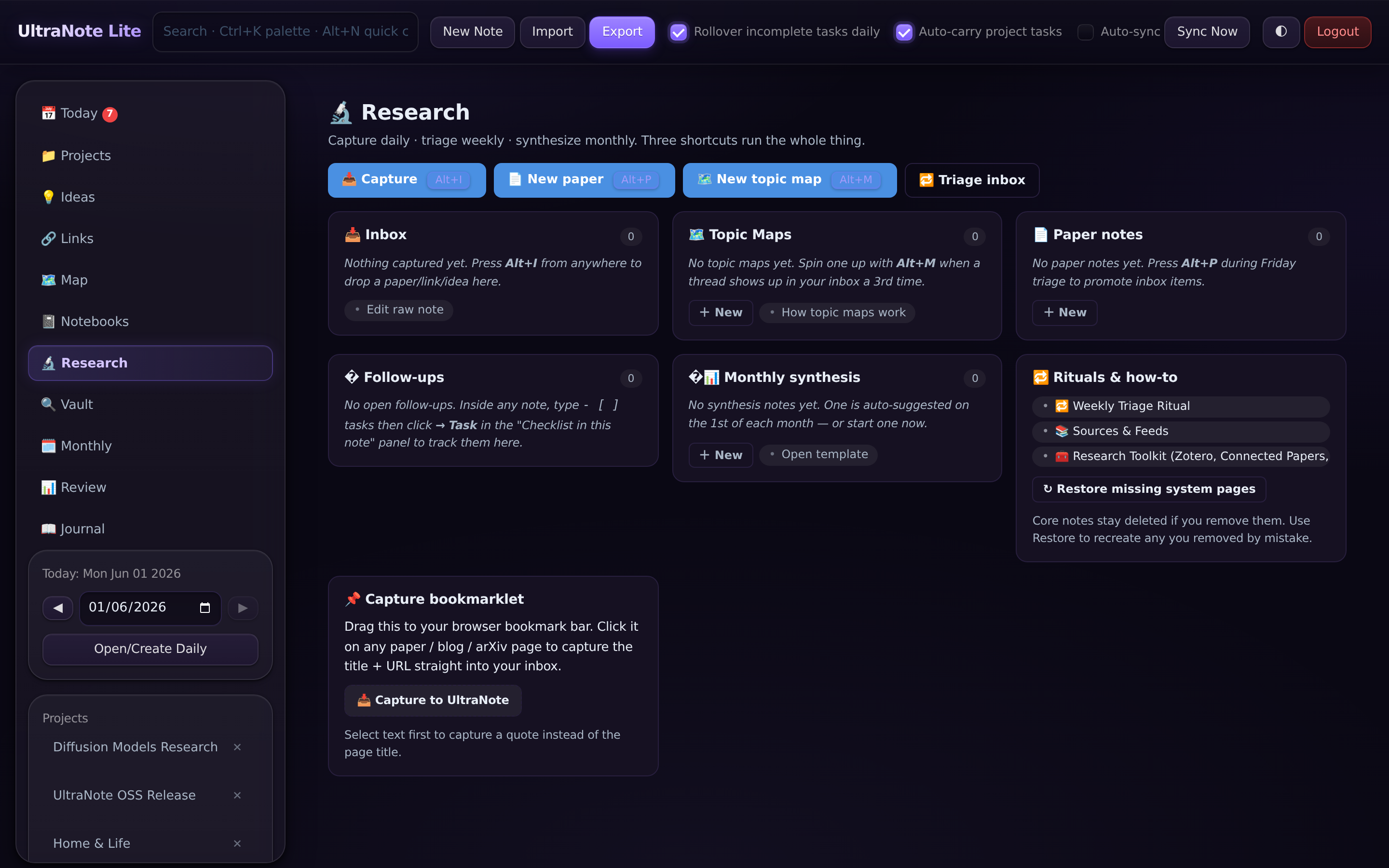Open Sources & Feeds note
This screenshot has height=868, width=1389.
[1181, 432]
